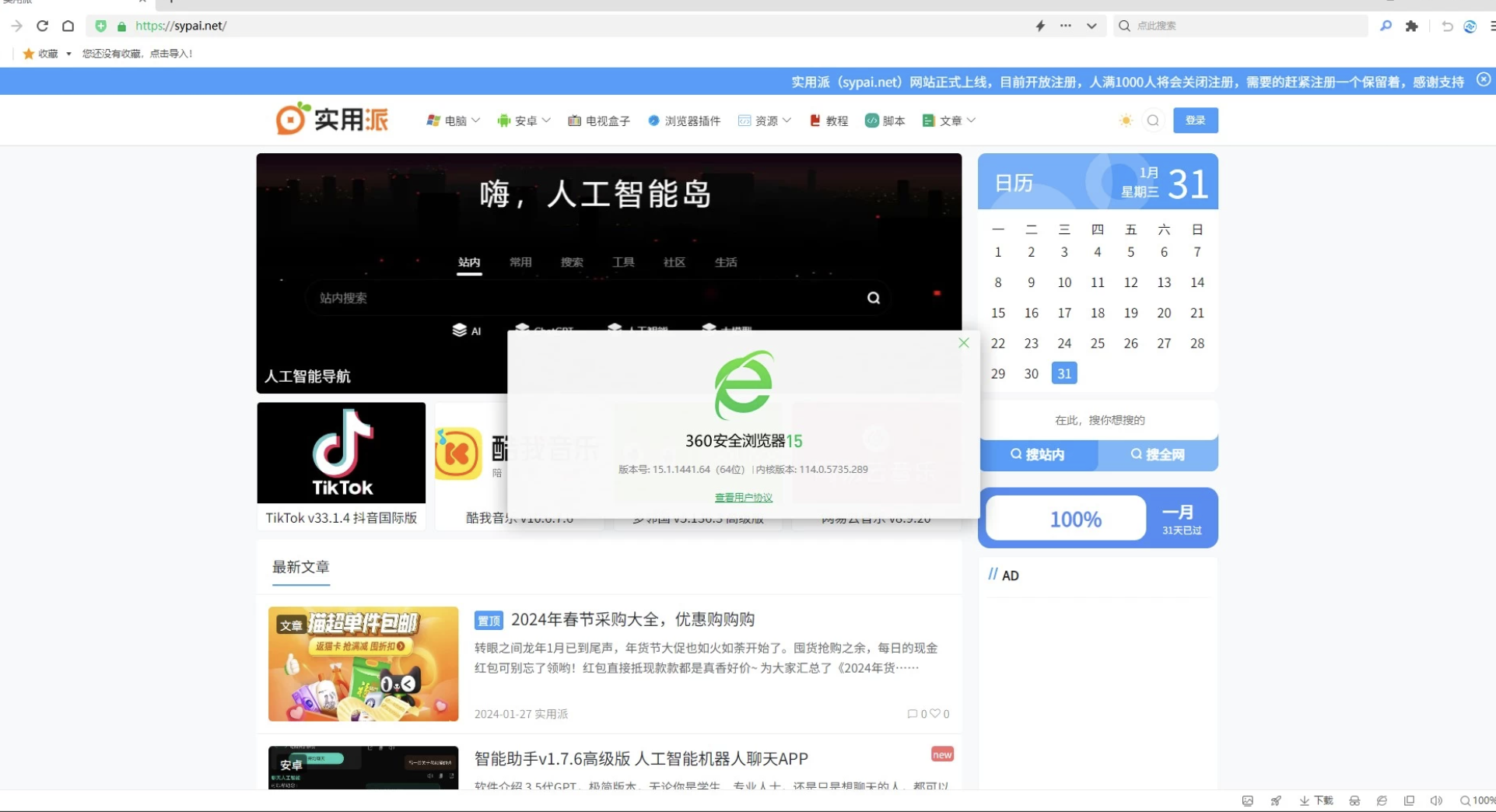Close the 360 browser about dialog
This screenshot has width=1496, height=812.
(964, 343)
